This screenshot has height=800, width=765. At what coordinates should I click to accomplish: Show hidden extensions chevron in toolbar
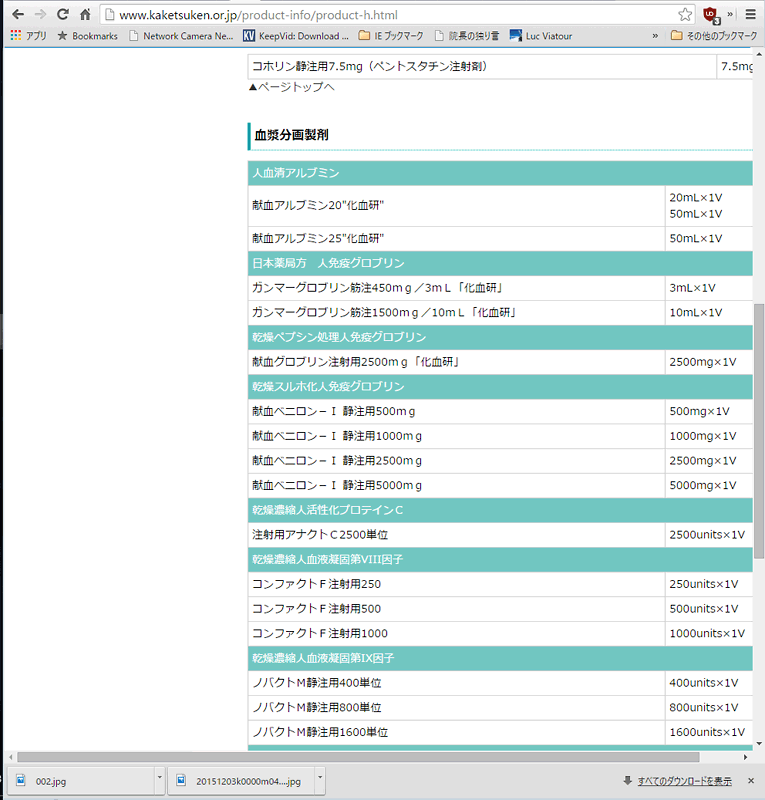tap(730, 14)
